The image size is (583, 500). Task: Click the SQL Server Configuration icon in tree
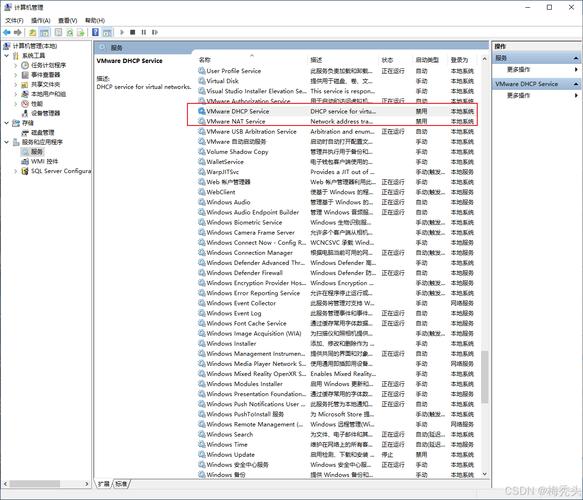[x=25, y=171]
